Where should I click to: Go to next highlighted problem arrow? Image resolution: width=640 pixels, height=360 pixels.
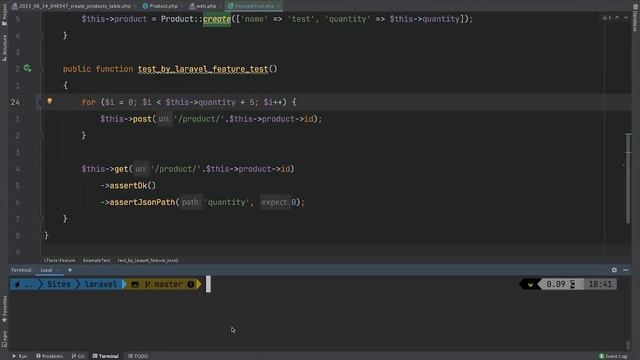coord(625,18)
